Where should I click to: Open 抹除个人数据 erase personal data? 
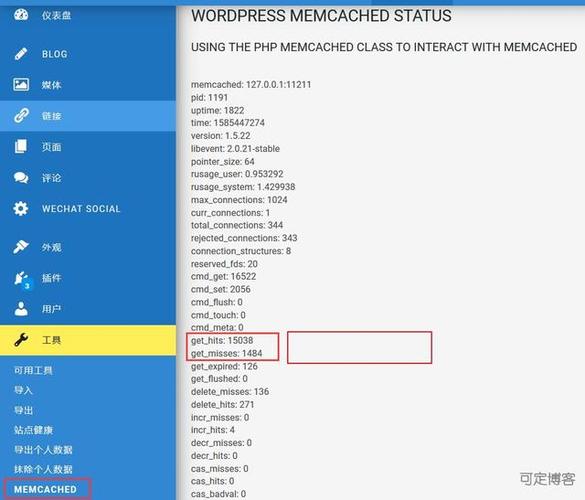tap(43, 469)
